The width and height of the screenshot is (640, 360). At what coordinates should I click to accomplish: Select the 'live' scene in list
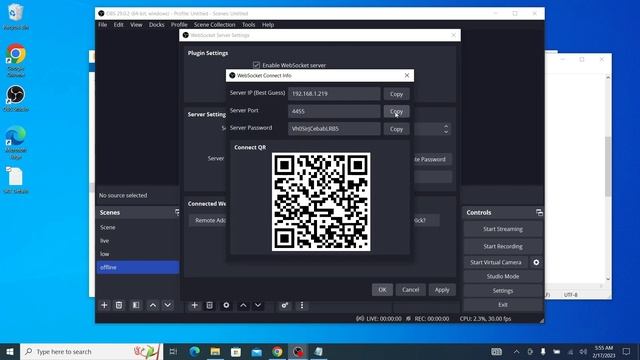(x=138, y=241)
